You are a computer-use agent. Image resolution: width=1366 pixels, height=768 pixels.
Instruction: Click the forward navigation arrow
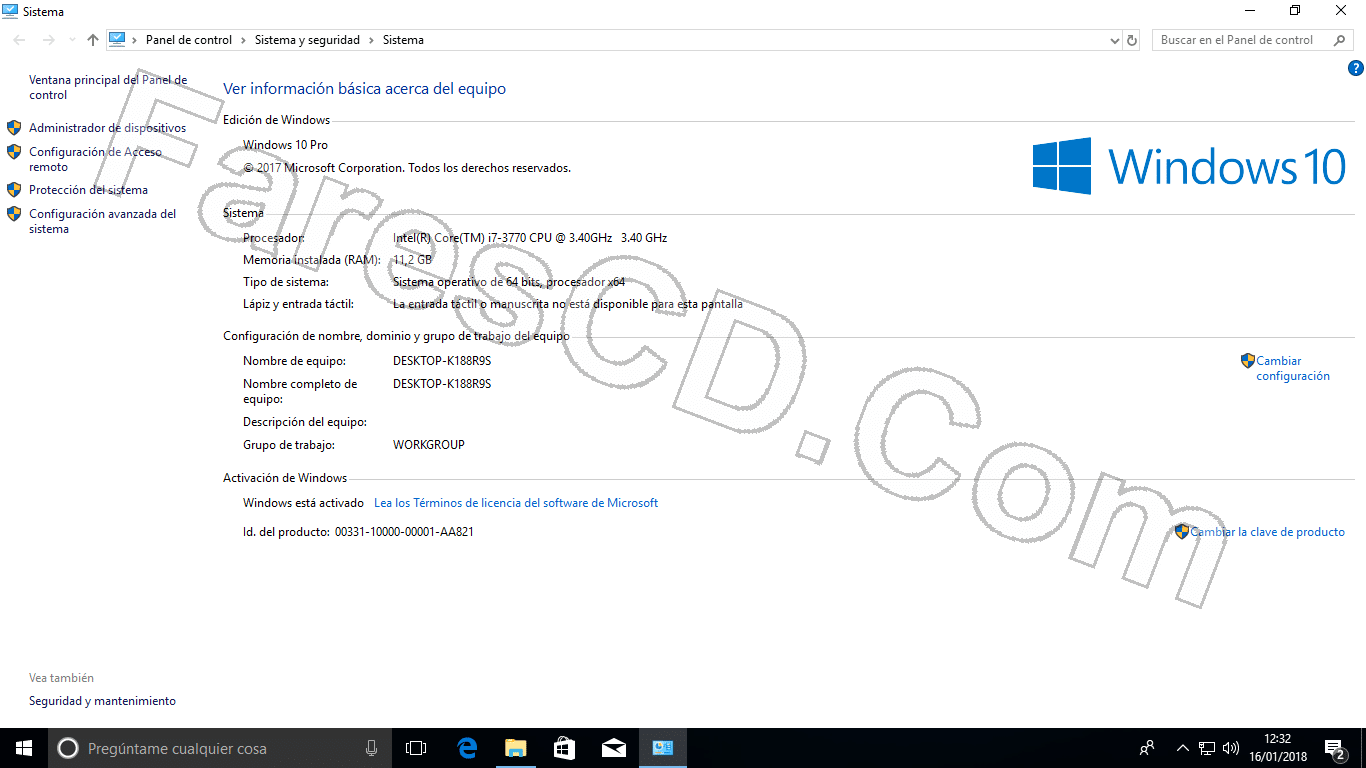click(48, 40)
